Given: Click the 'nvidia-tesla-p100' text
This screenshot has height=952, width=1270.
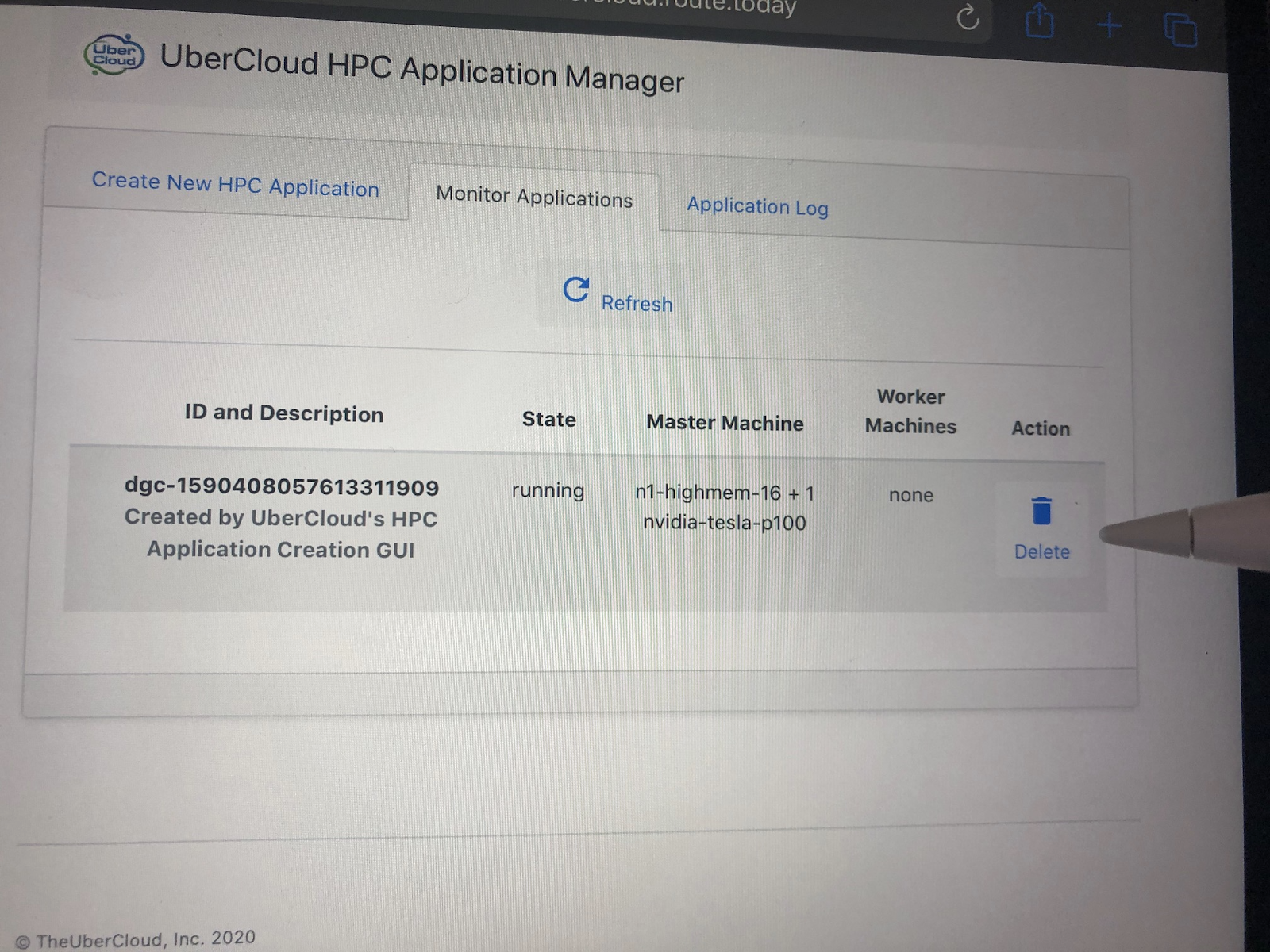Looking at the screenshot, I should [725, 523].
